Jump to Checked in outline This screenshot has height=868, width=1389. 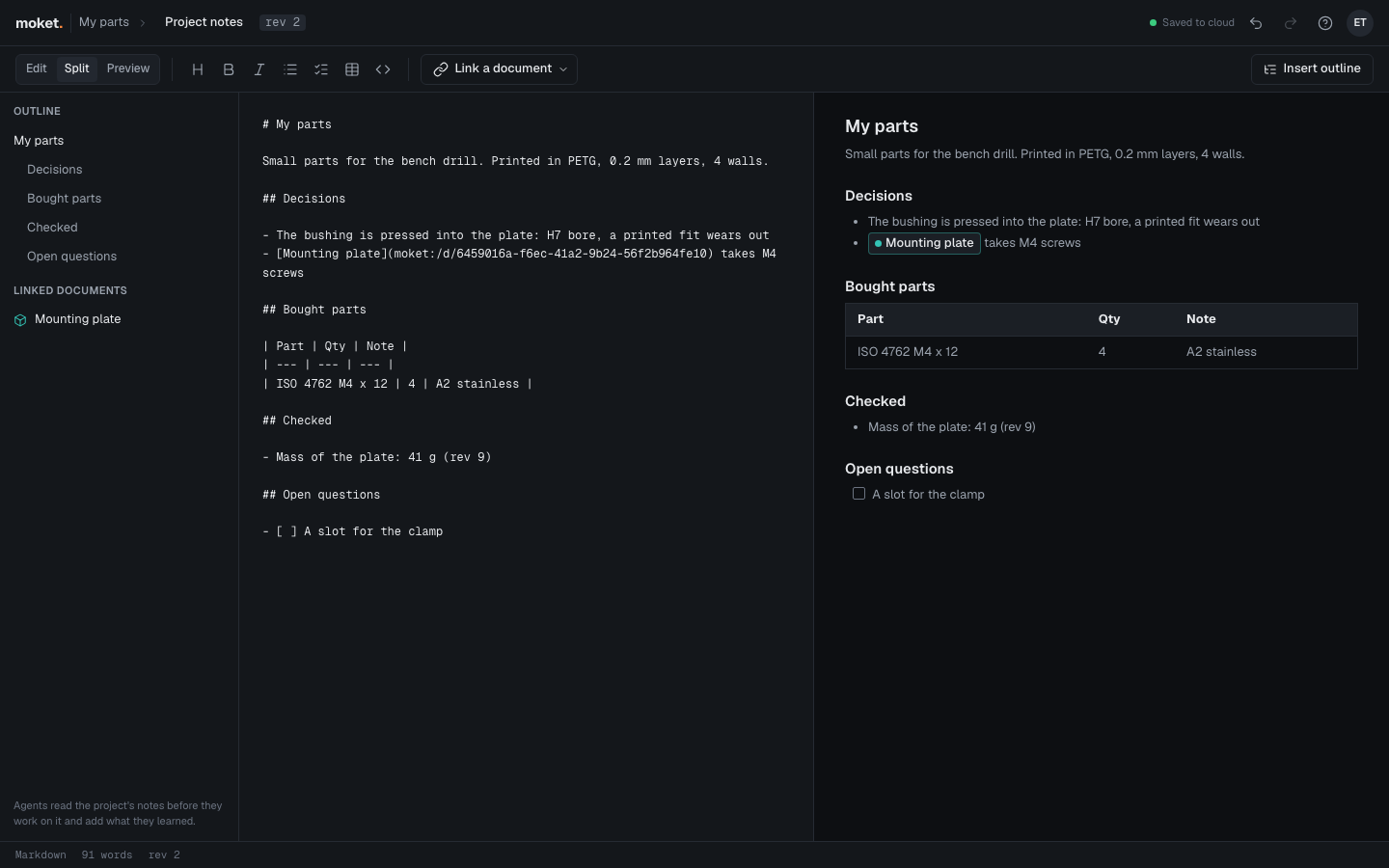pyautogui.click(x=52, y=228)
